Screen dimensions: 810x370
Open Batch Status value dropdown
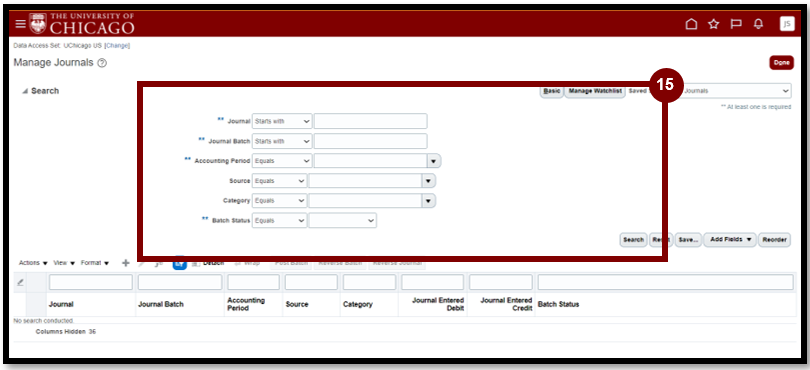(342, 220)
